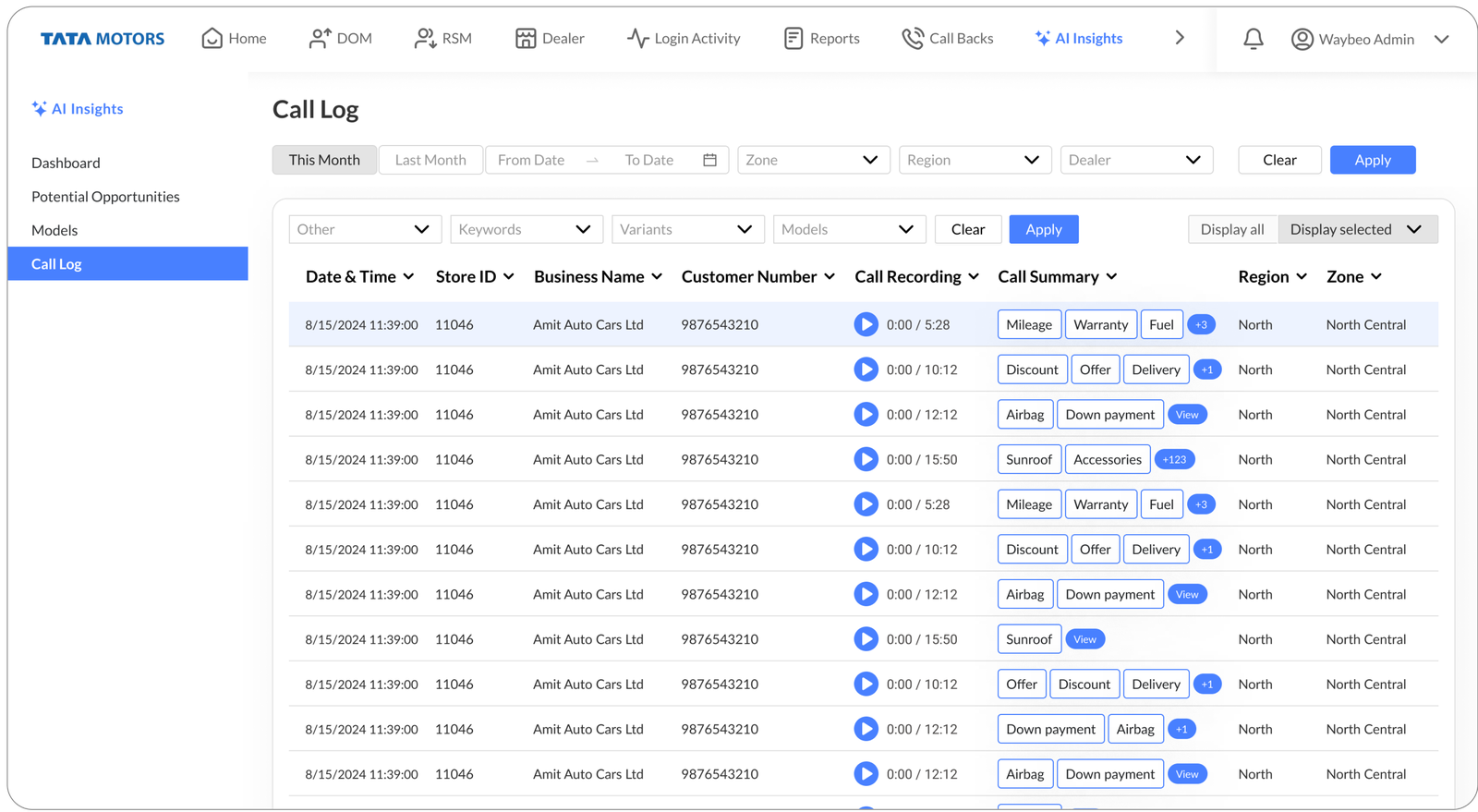Expand the Zone dropdown filter
This screenshot has width=1478, height=812.
(813, 160)
